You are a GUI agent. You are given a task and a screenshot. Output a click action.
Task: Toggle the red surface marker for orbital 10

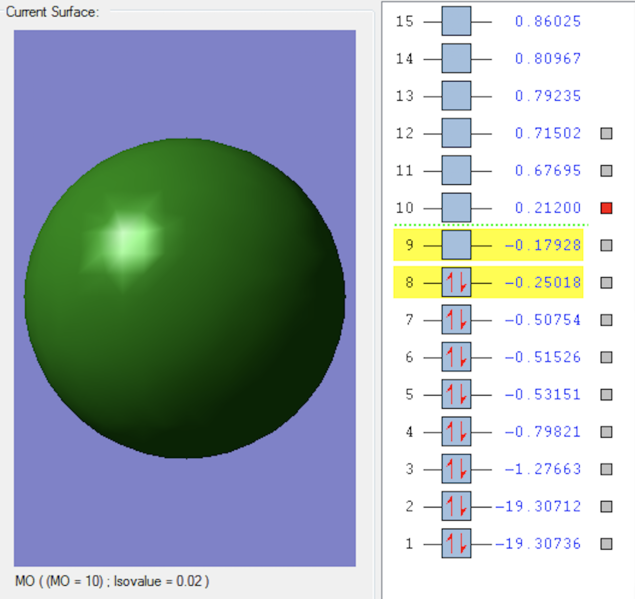pyautogui.click(x=606, y=208)
